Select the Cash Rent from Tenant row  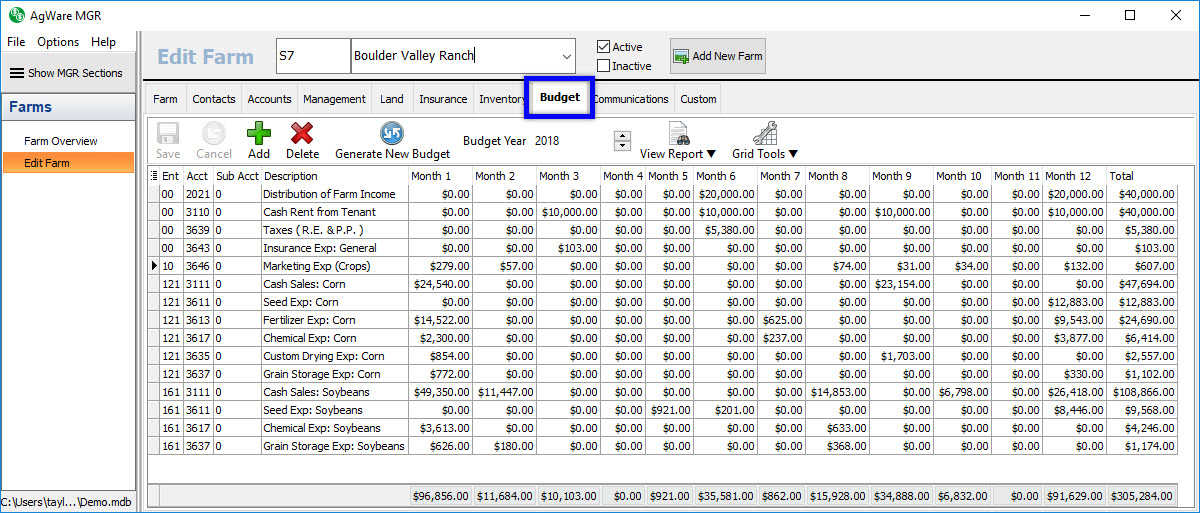(x=319, y=212)
